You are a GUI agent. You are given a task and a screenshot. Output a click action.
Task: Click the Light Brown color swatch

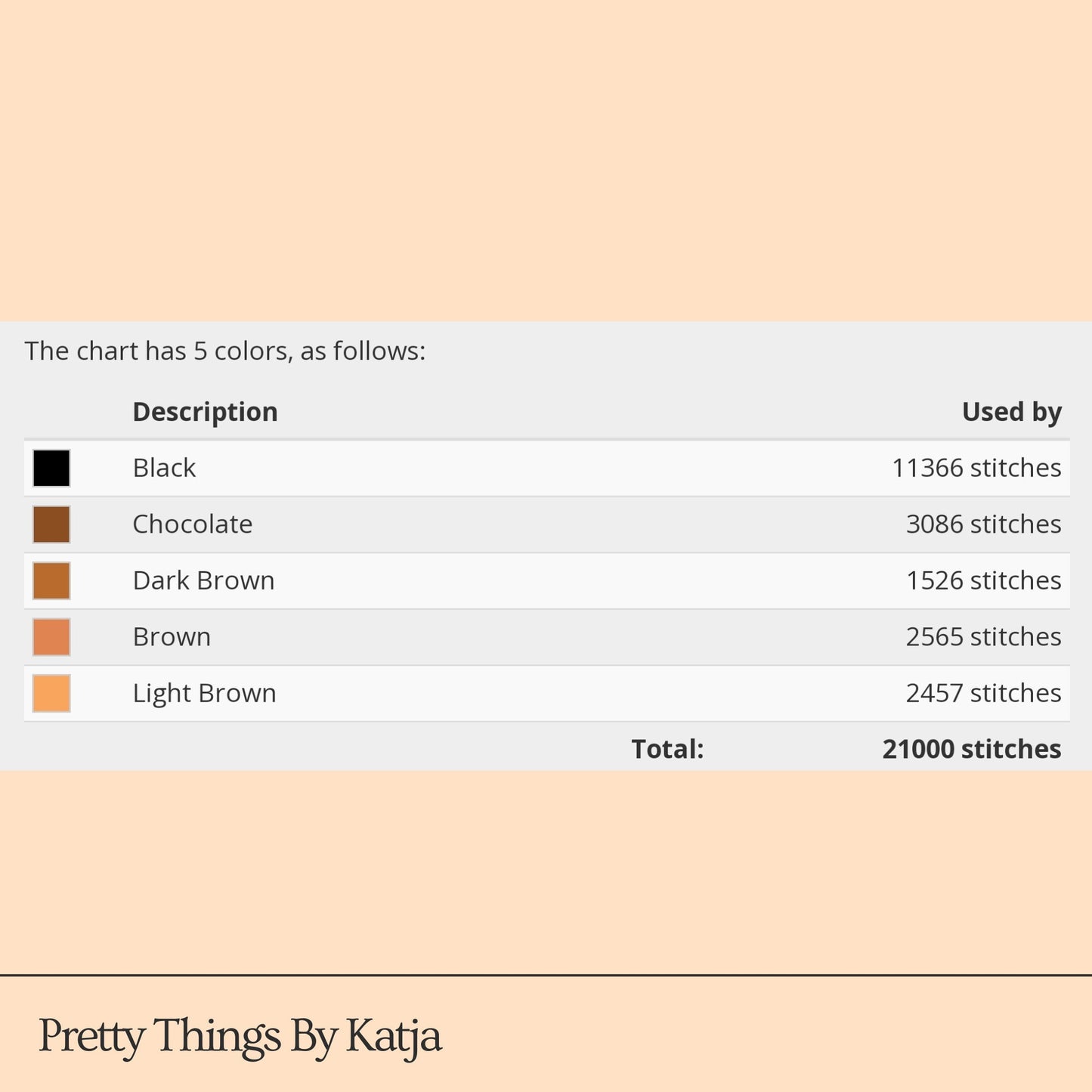click(51, 693)
